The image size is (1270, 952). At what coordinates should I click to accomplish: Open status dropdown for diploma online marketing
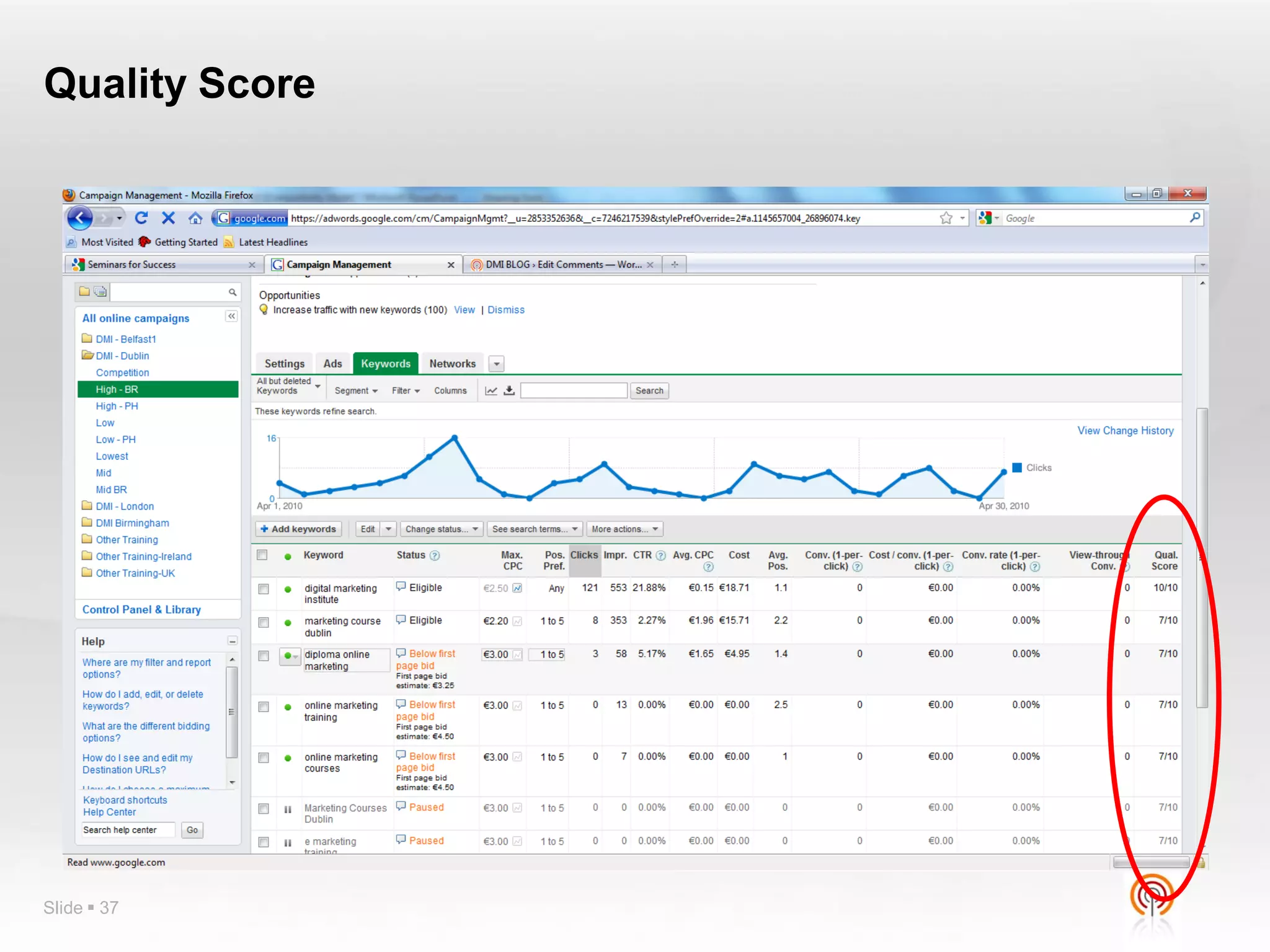click(x=290, y=656)
